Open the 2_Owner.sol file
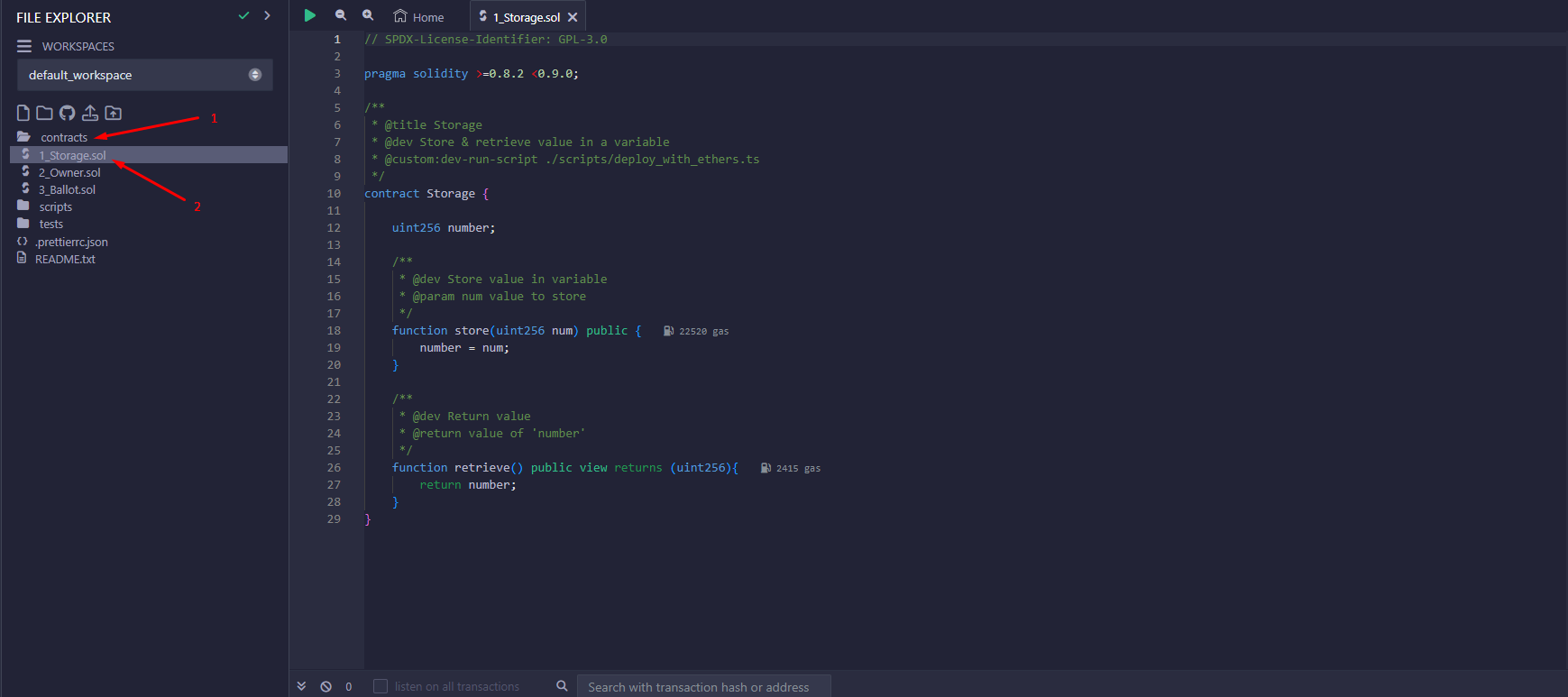The width and height of the screenshot is (1568, 697). coord(69,172)
